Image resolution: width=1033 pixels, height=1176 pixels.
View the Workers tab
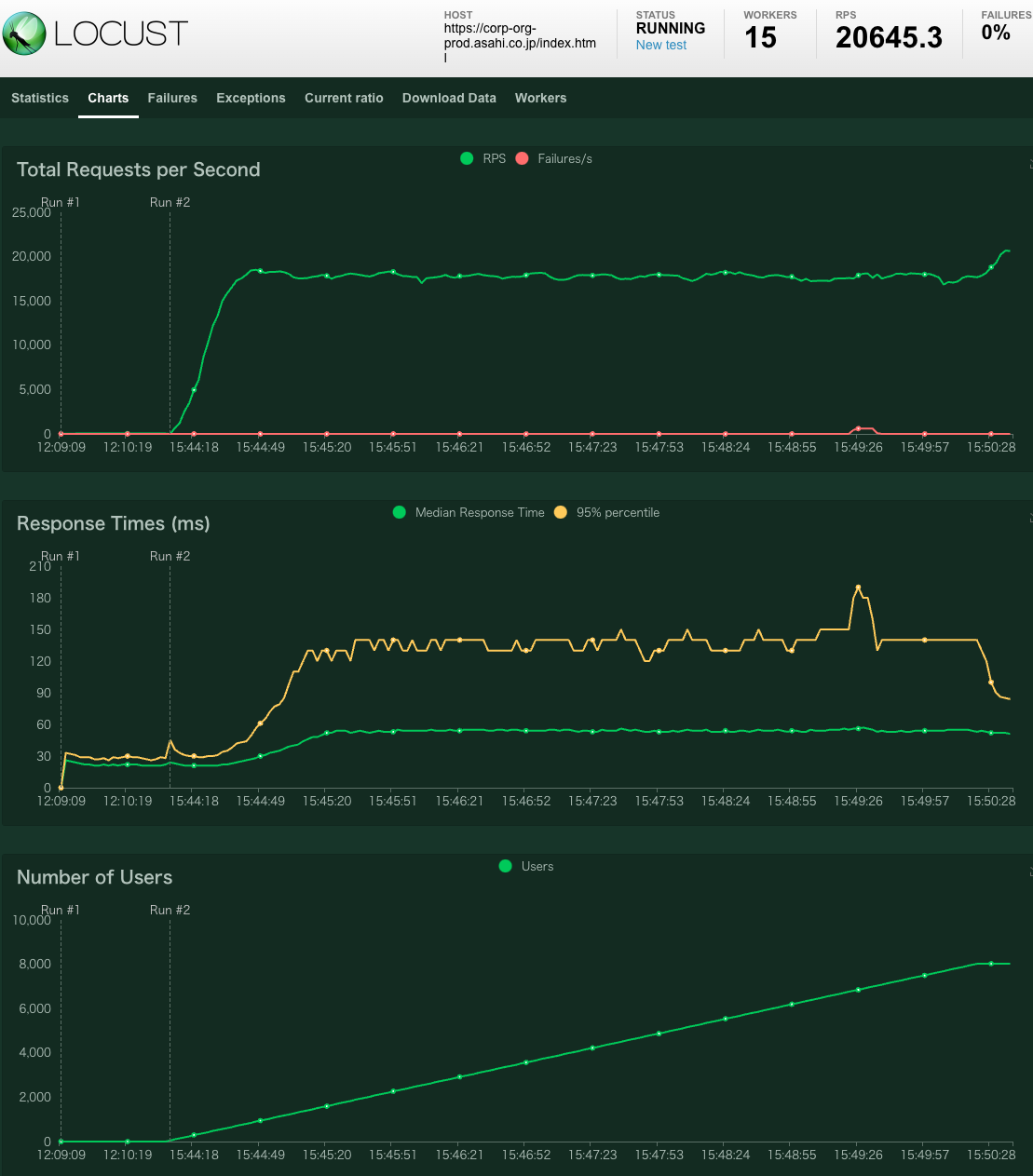(x=540, y=98)
